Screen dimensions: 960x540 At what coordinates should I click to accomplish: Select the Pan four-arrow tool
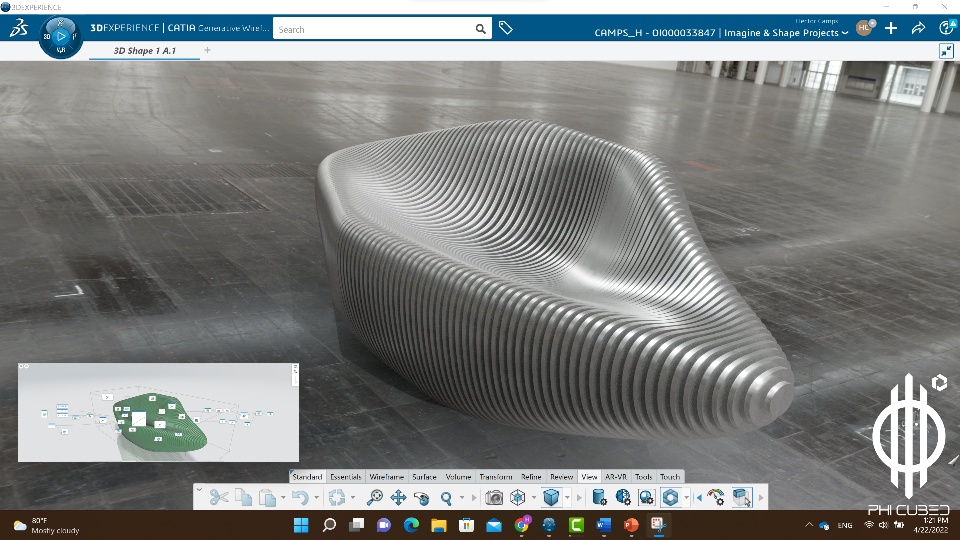point(399,497)
